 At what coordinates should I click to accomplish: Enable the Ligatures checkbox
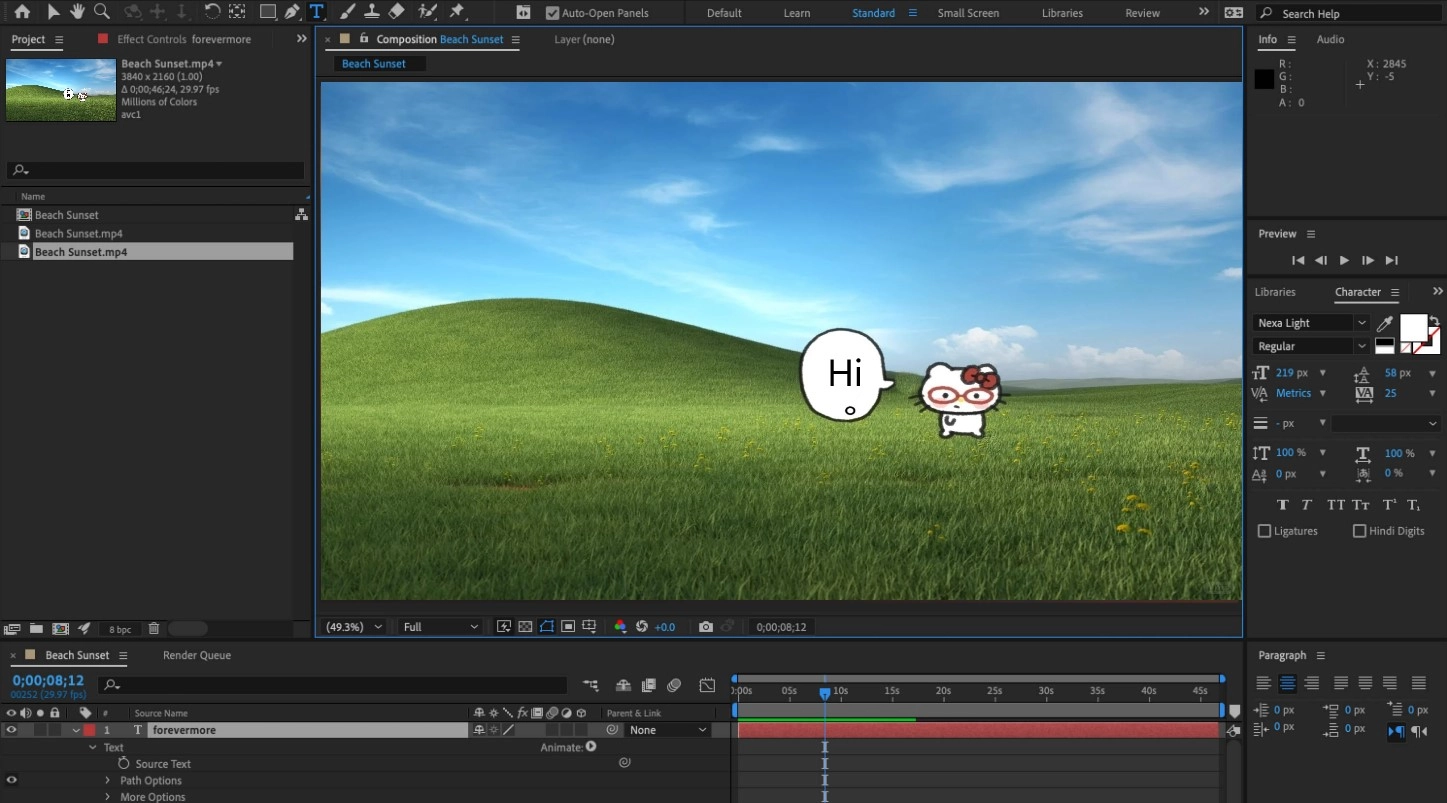tap(1264, 531)
